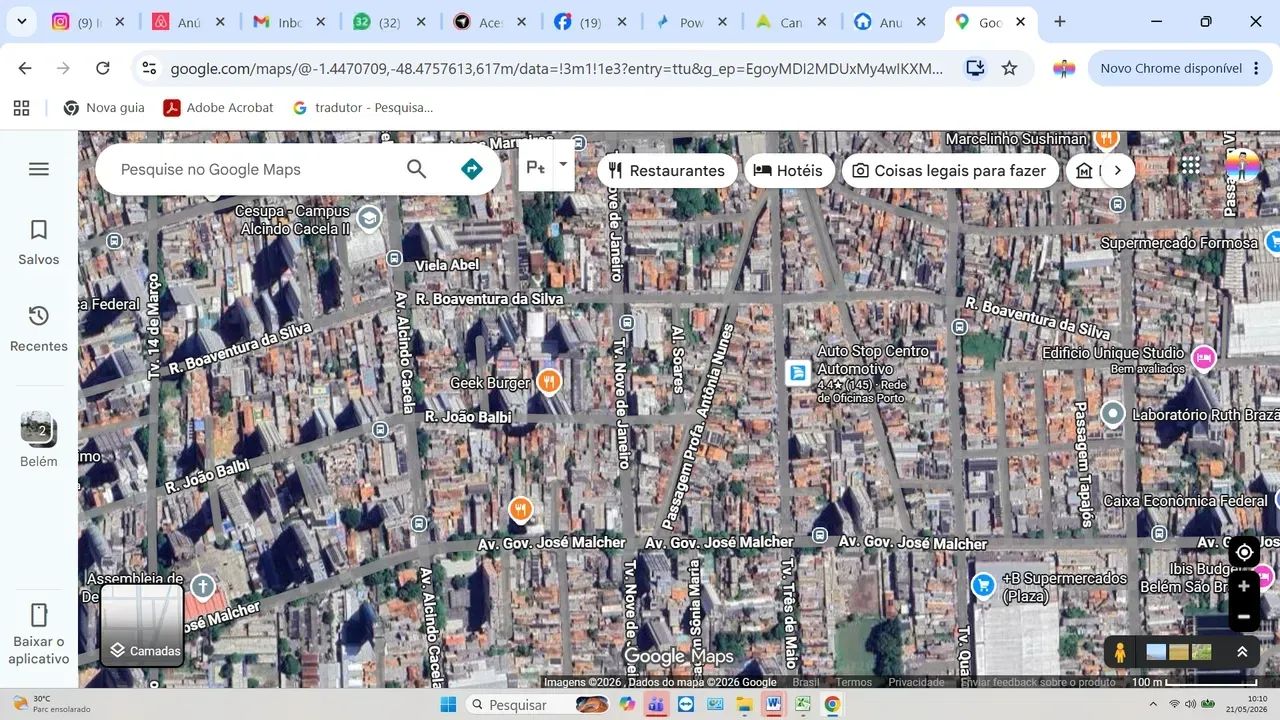Show your location on map
1280x720 pixels.
pyautogui.click(x=1244, y=552)
